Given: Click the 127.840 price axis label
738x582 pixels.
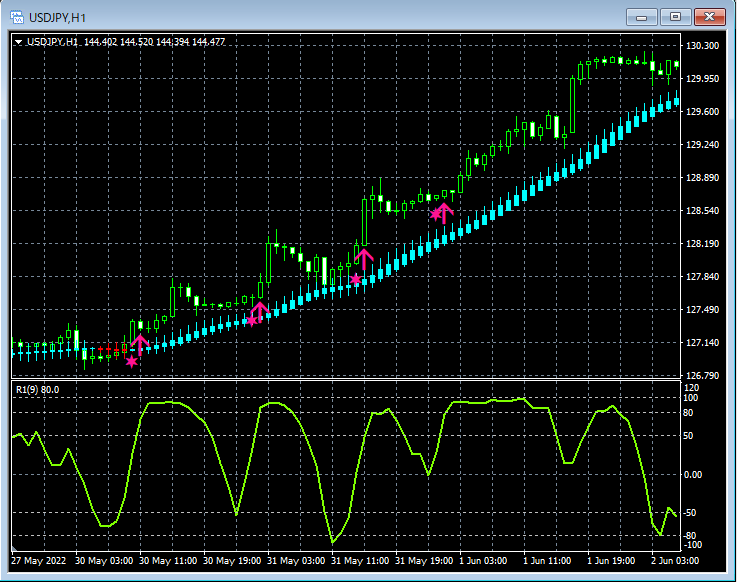Looking at the screenshot, I should 702,276.
